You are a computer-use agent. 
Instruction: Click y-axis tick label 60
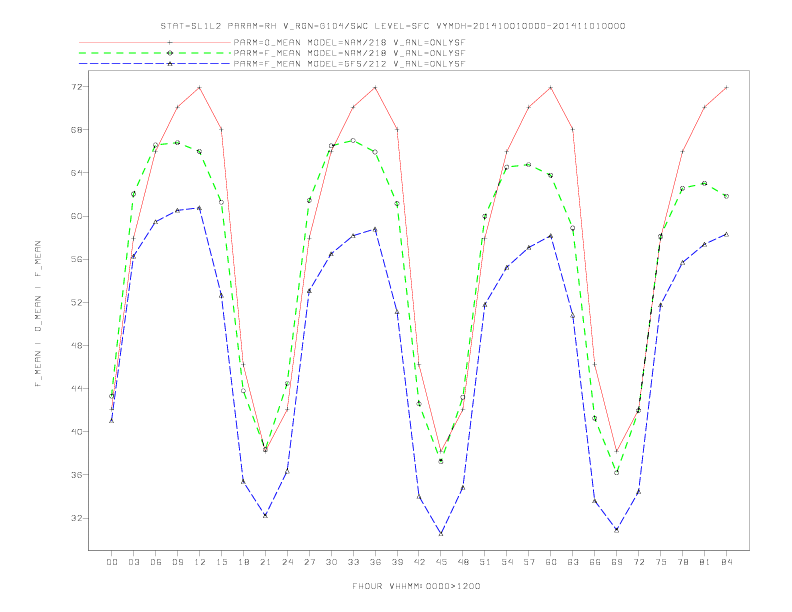76,216
